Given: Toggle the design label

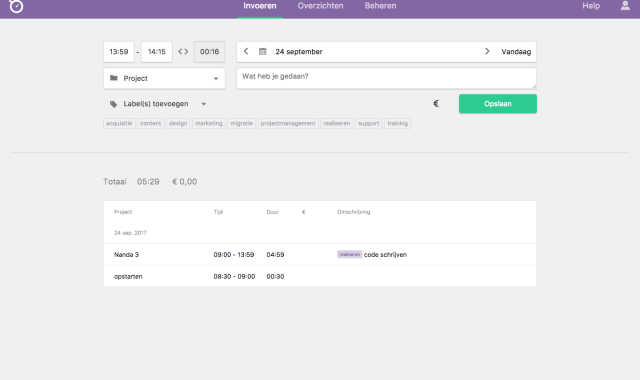Looking at the screenshot, I should click(178, 123).
